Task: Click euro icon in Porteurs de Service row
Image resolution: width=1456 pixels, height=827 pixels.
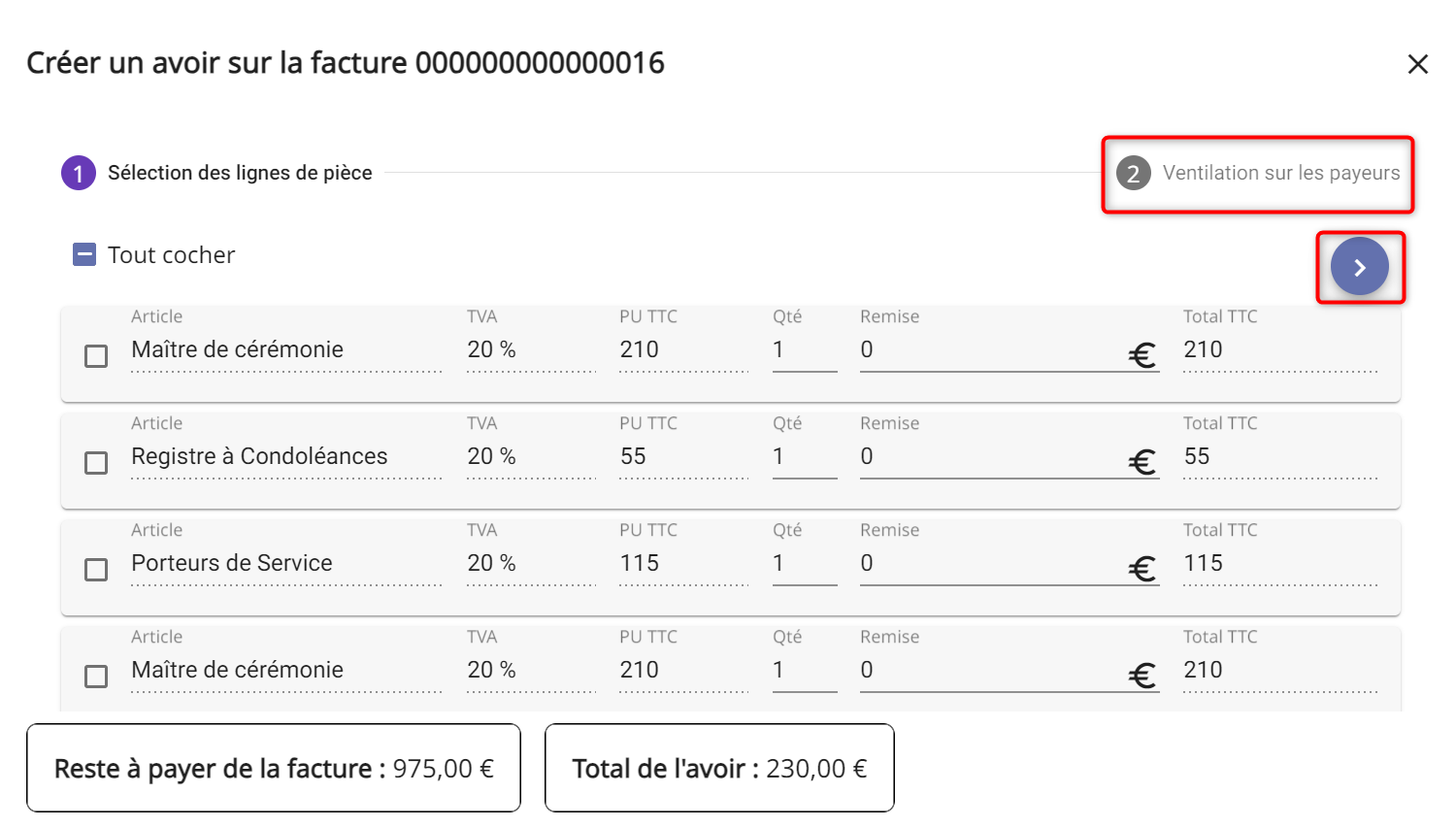Action: point(1142,569)
